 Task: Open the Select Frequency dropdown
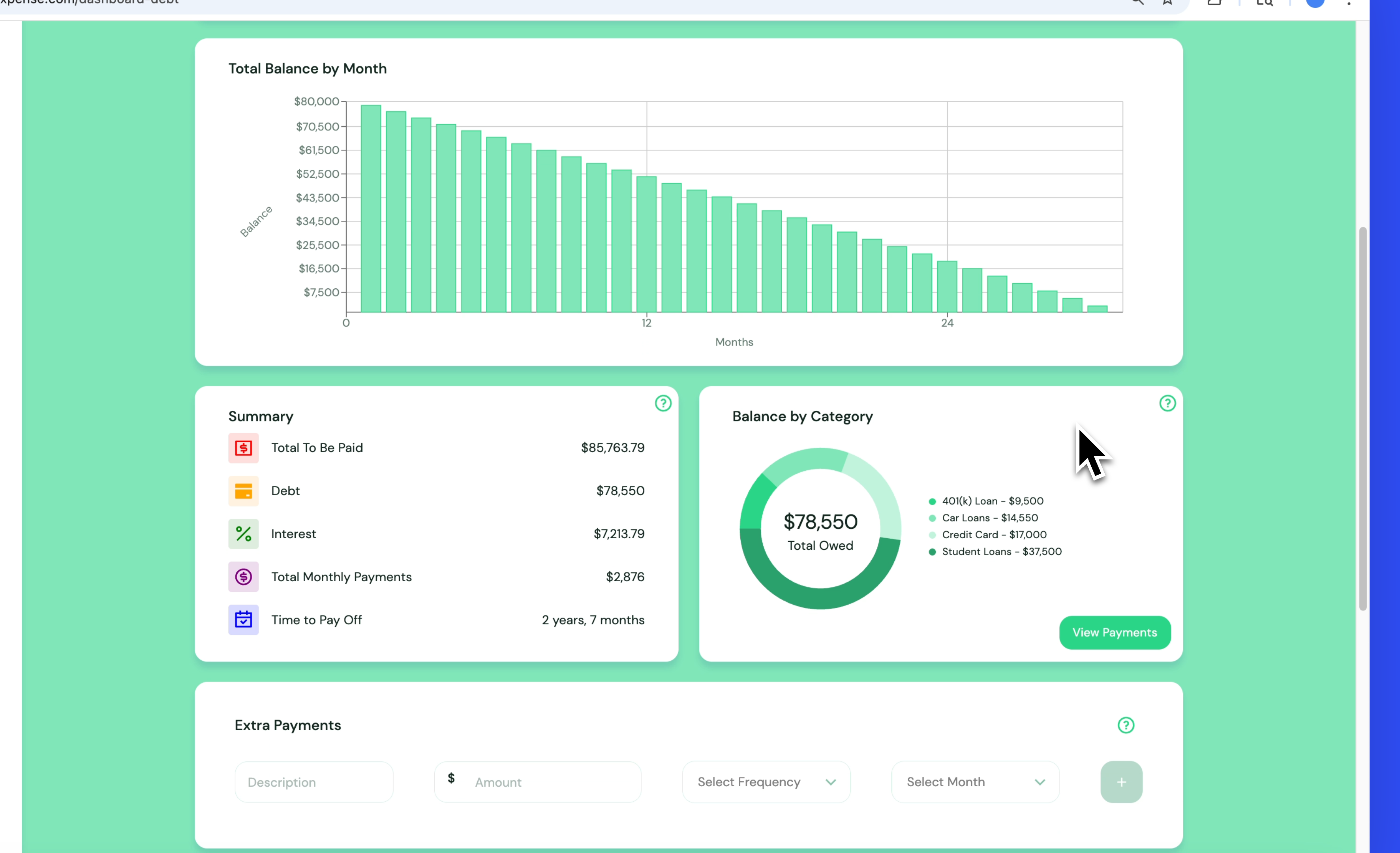[x=766, y=782]
